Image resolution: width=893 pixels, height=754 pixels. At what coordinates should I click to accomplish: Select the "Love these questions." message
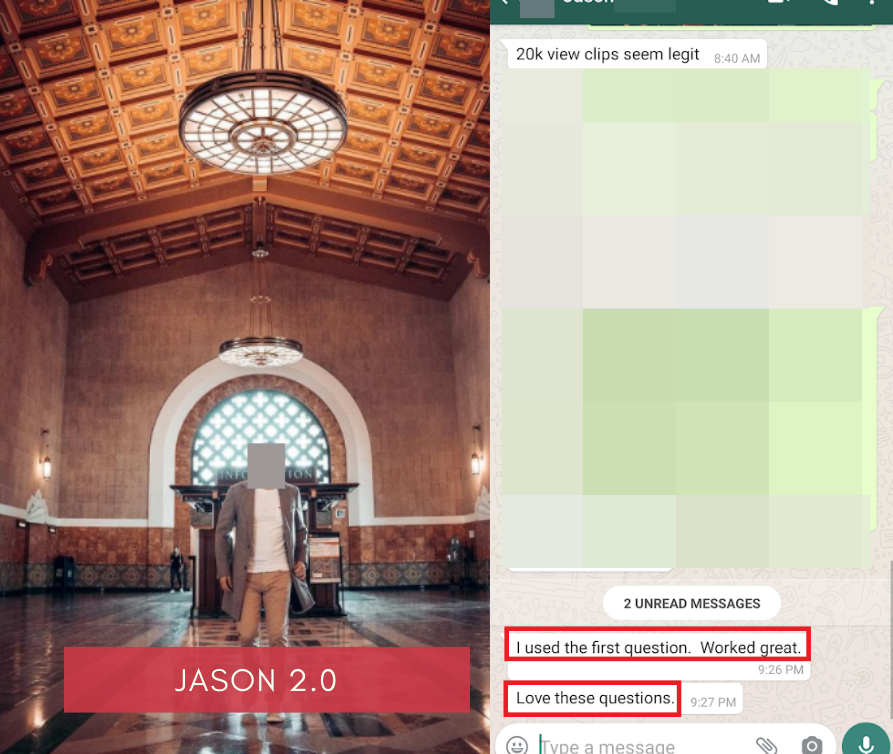coord(595,698)
